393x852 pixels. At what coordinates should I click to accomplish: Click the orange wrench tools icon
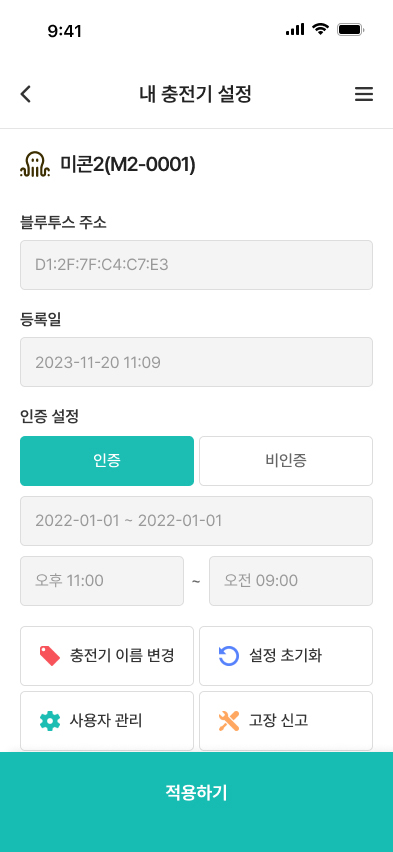228,721
